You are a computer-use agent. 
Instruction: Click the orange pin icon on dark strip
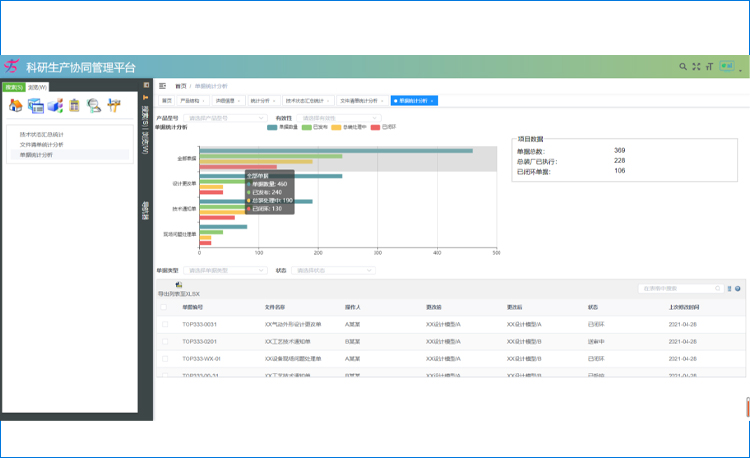[146, 97]
